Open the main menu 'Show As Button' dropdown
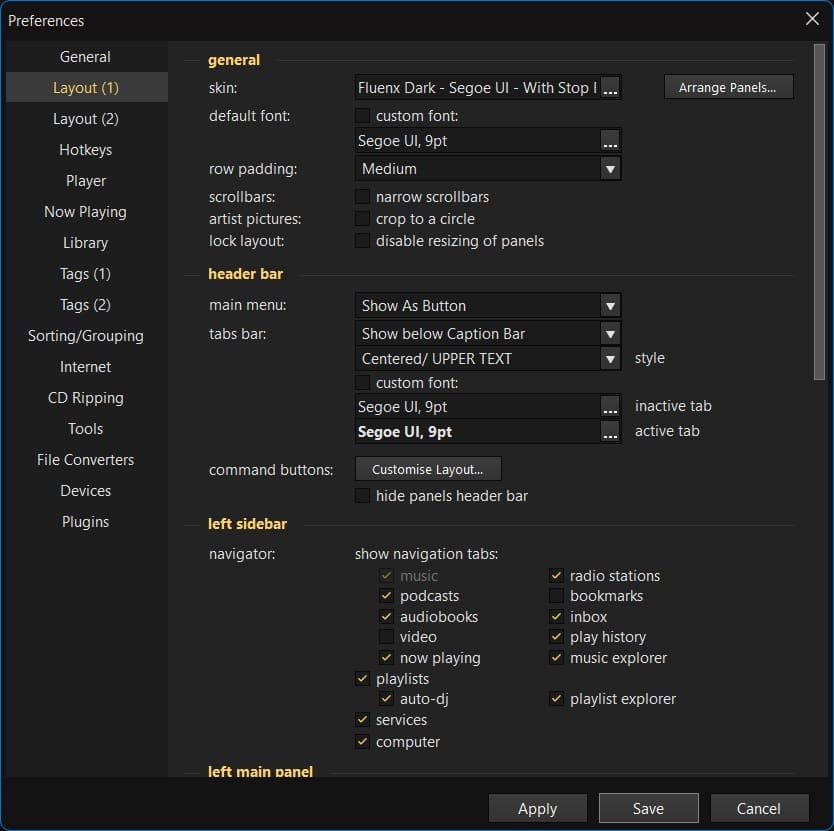The height and width of the screenshot is (831, 834). point(610,305)
